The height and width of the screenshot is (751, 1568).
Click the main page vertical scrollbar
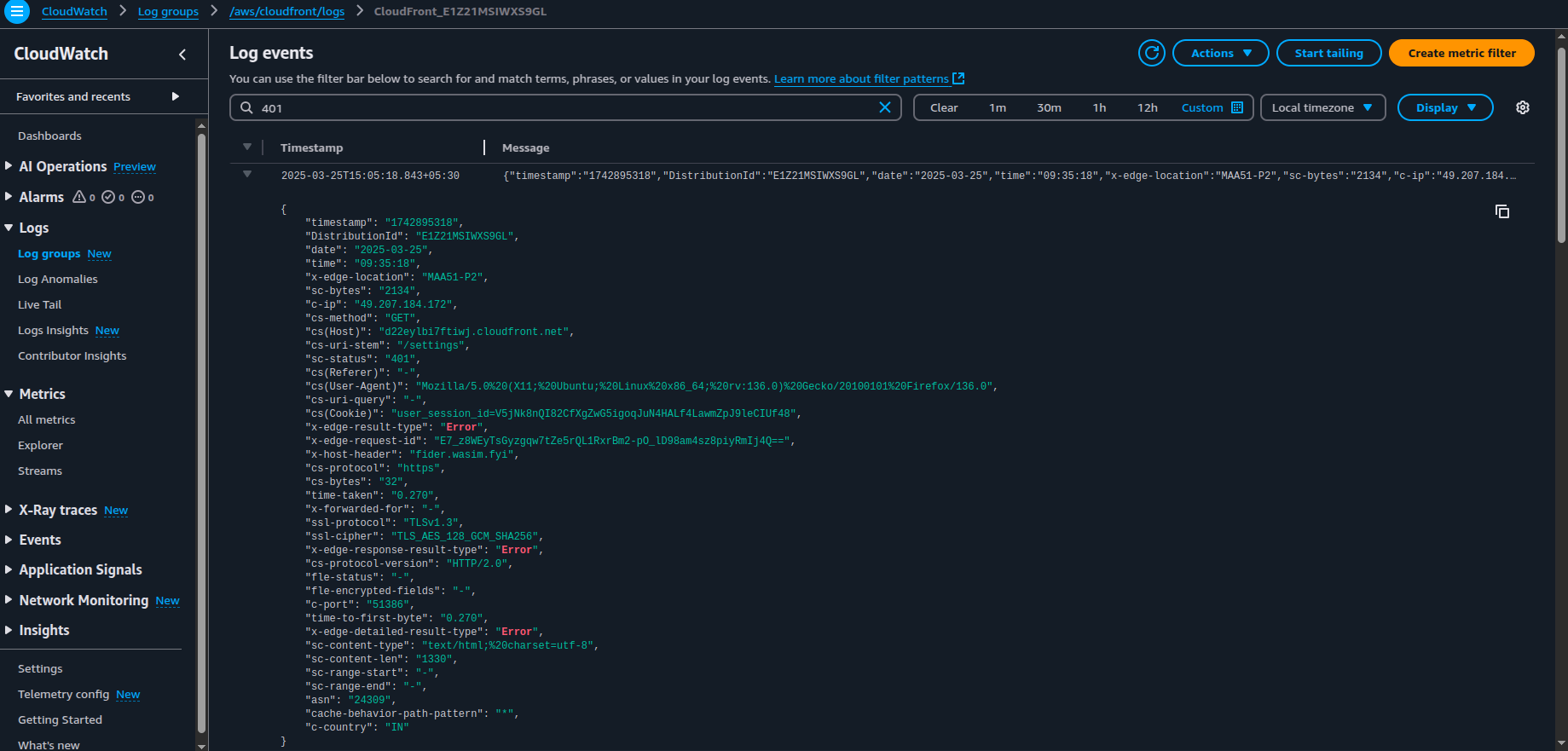(1561, 145)
